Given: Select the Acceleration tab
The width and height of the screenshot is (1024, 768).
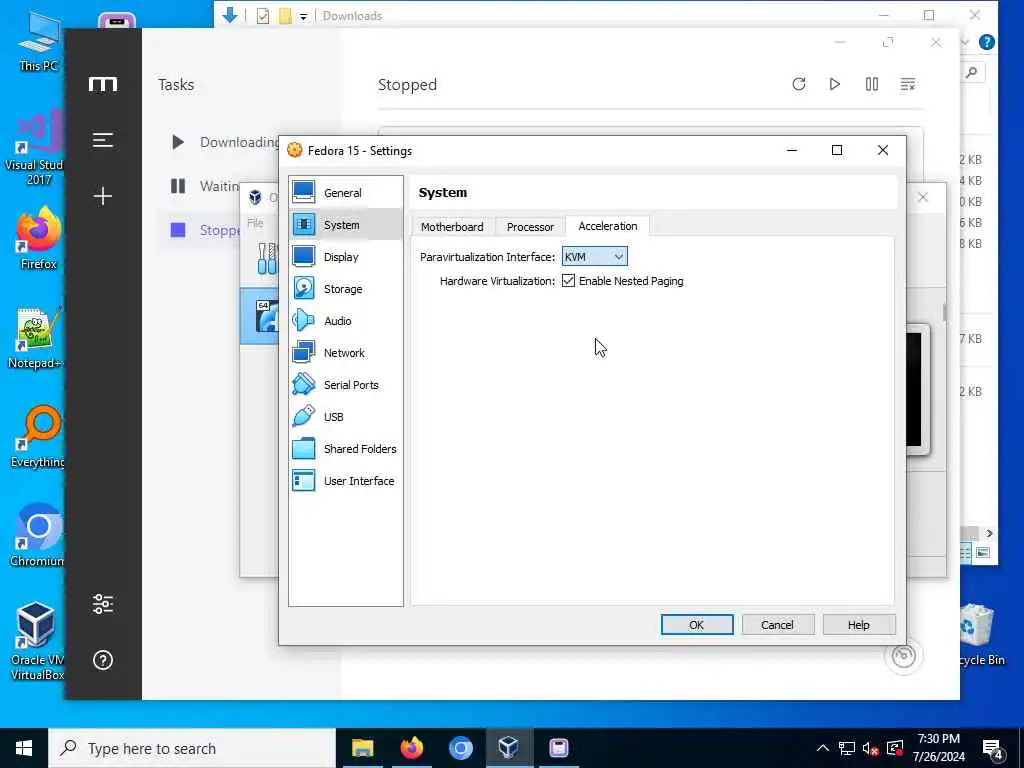Looking at the screenshot, I should [x=607, y=226].
